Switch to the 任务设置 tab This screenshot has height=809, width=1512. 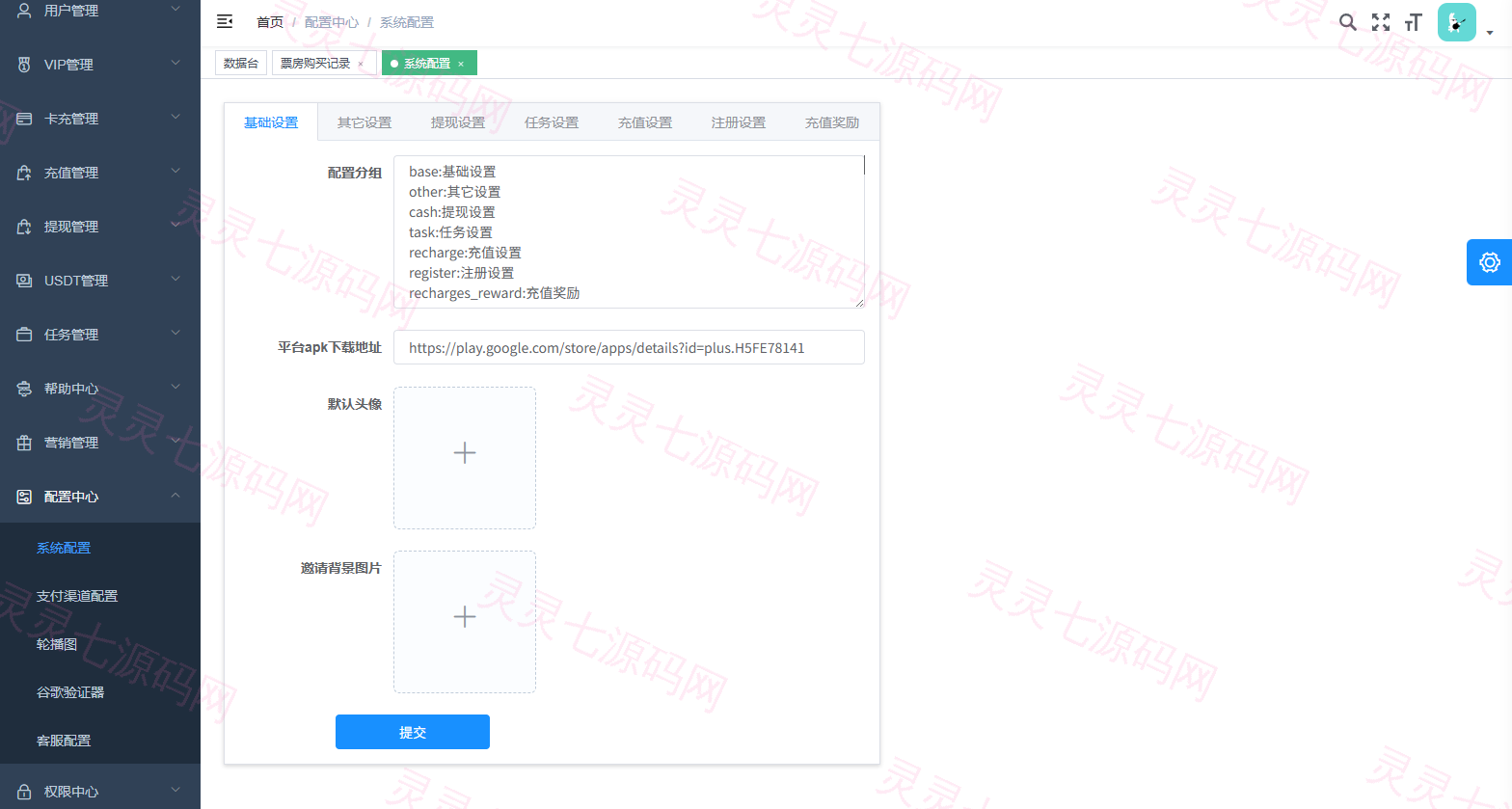pyautogui.click(x=552, y=122)
